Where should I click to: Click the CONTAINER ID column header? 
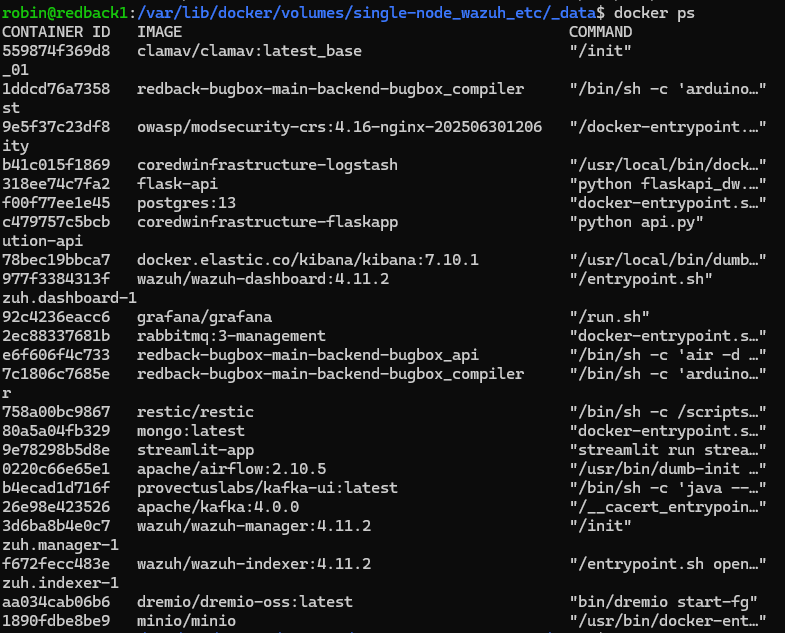(56, 32)
